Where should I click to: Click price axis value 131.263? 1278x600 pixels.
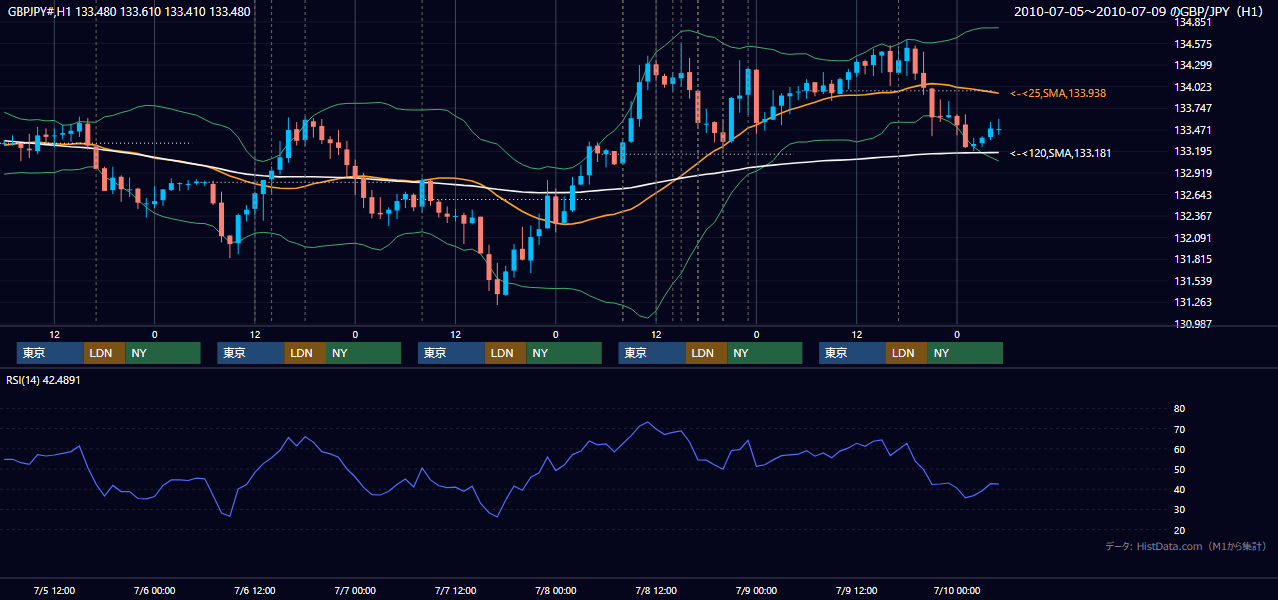coord(1193,302)
